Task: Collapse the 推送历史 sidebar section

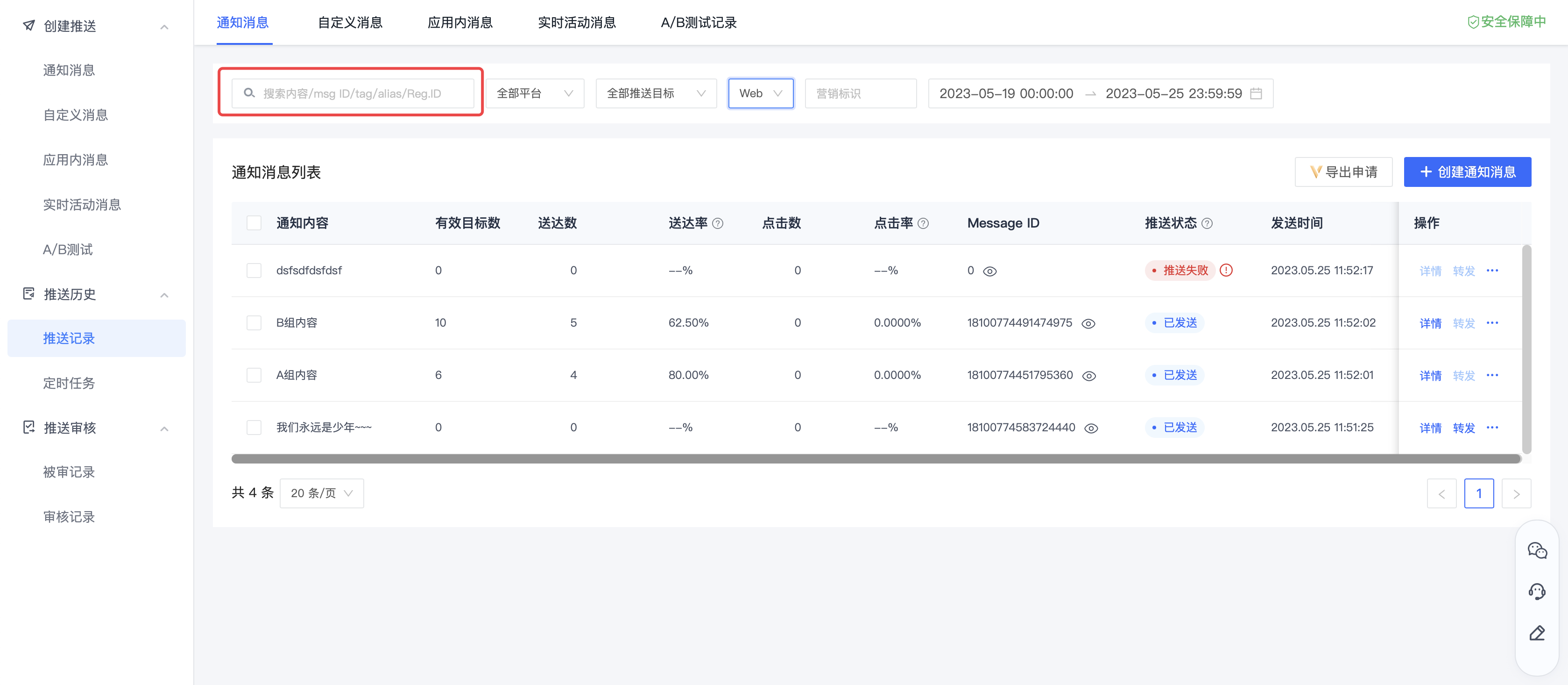Action: tap(164, 295)
